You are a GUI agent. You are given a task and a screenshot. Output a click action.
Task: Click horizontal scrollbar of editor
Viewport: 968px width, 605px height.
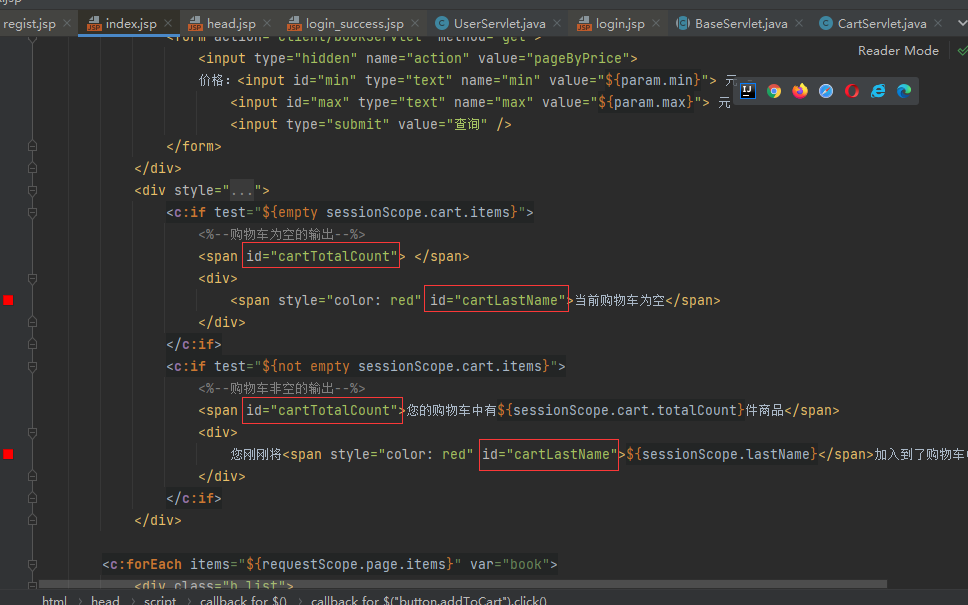[x=463, y=584]
